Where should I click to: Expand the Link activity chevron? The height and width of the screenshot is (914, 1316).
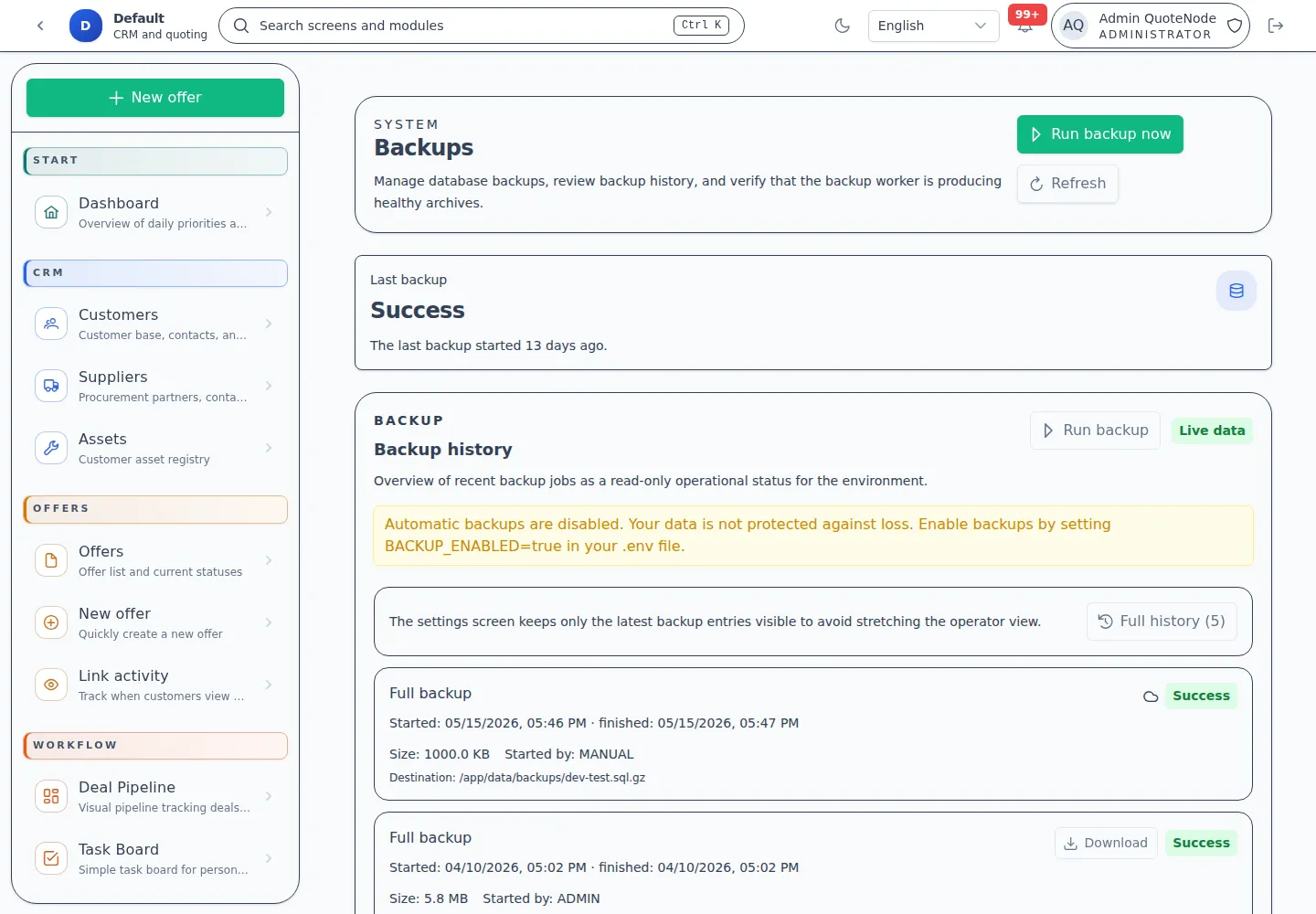tap(269, 685)
